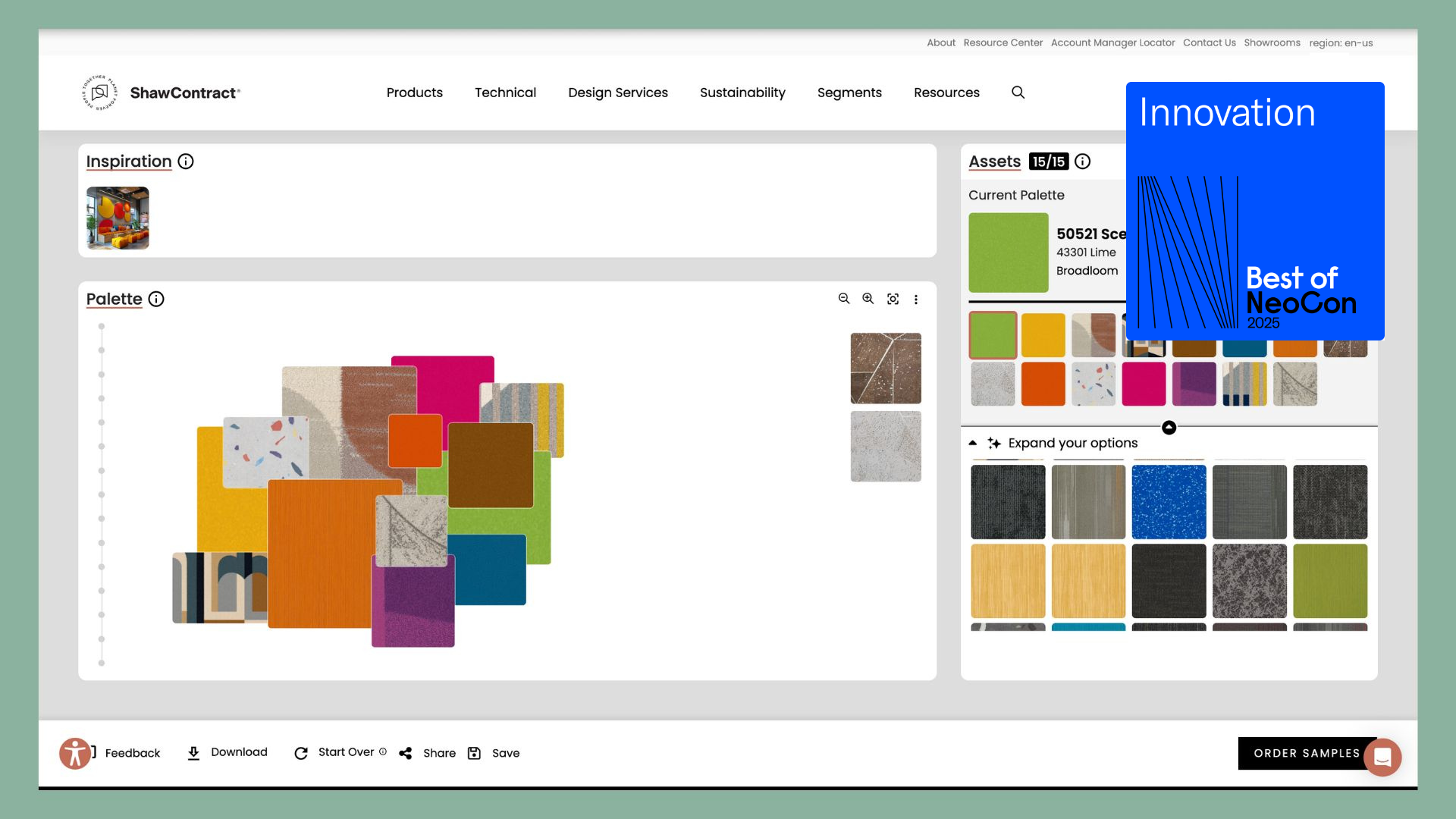Fit palette to view with the focus icon
The height and width of the screenshot is (819, 1456).
click(x=893, y=299)
